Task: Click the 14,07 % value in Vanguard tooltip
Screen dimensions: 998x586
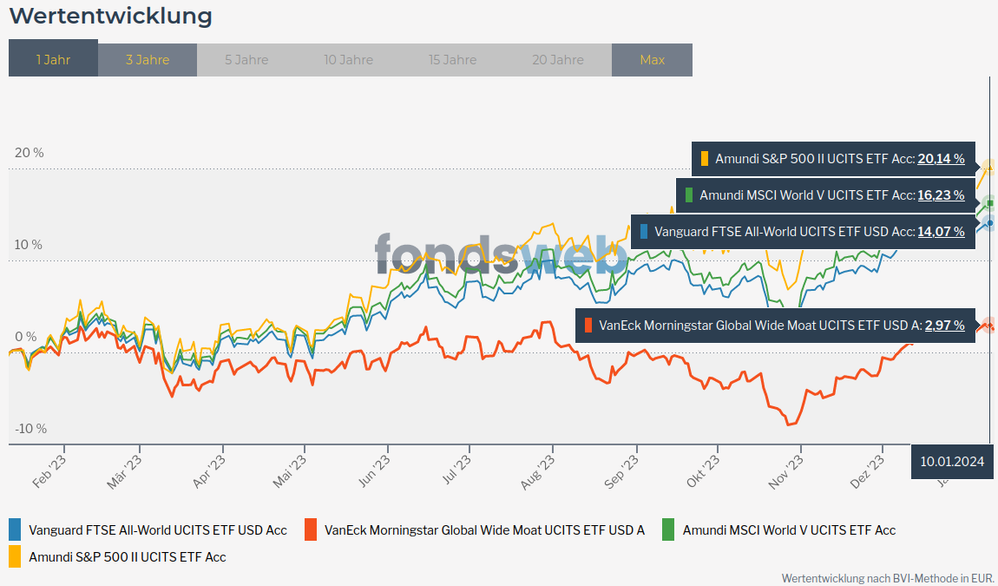Action: (941, 231)
